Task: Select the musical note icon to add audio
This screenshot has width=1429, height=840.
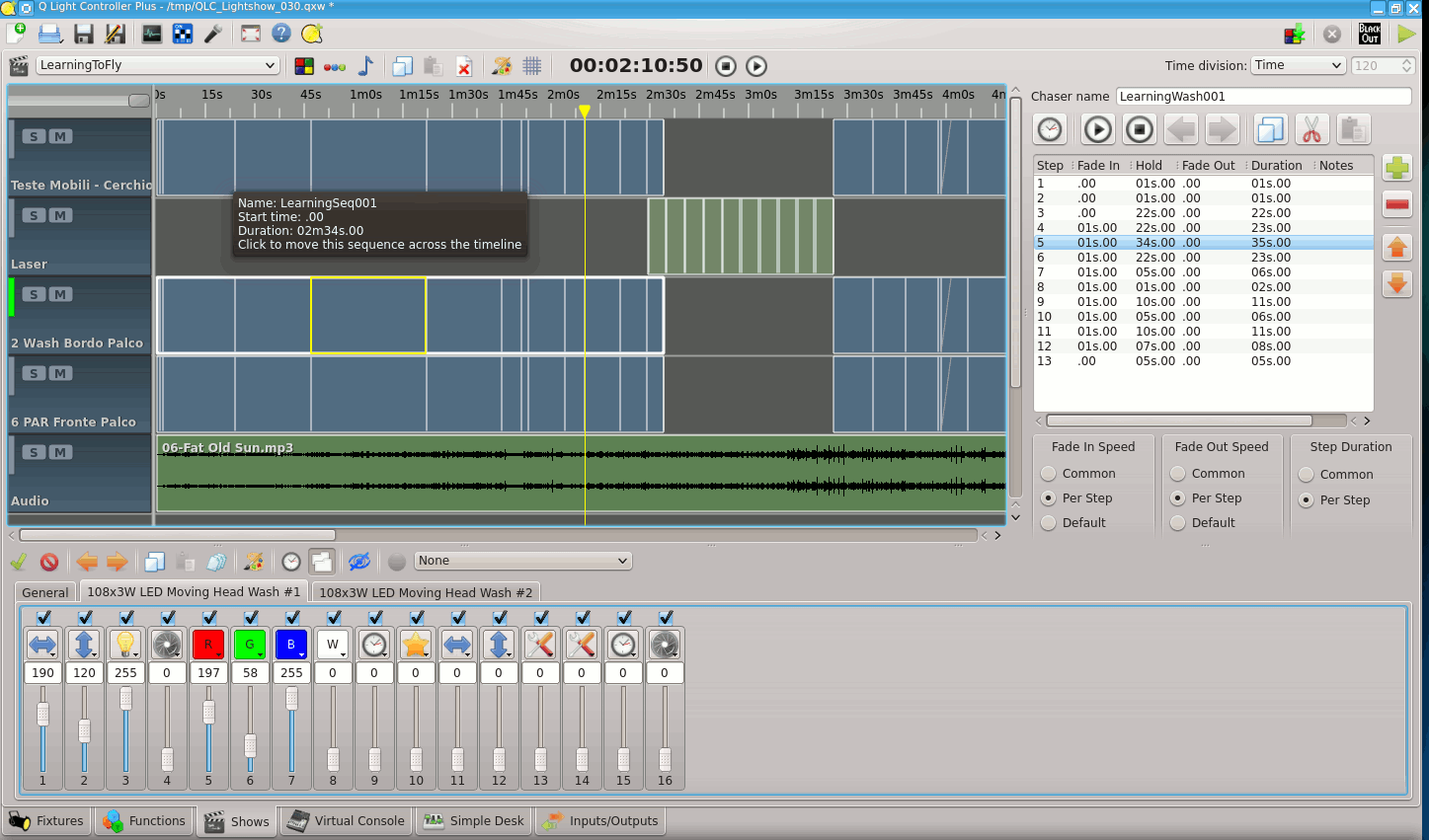Action: (364, 65)
